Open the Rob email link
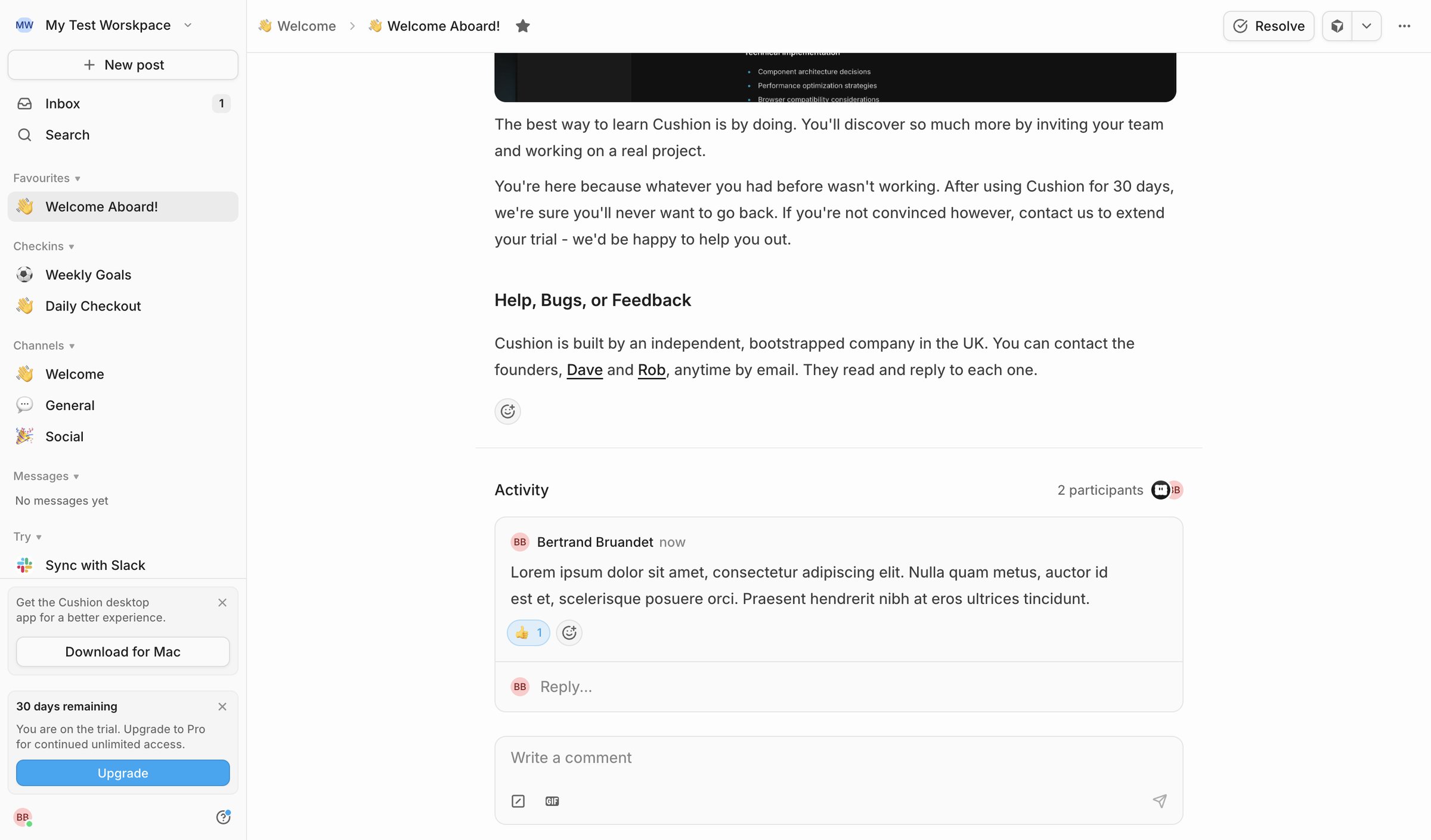The height and width of the screenshot is (840, 1431). tap(652, 370)
